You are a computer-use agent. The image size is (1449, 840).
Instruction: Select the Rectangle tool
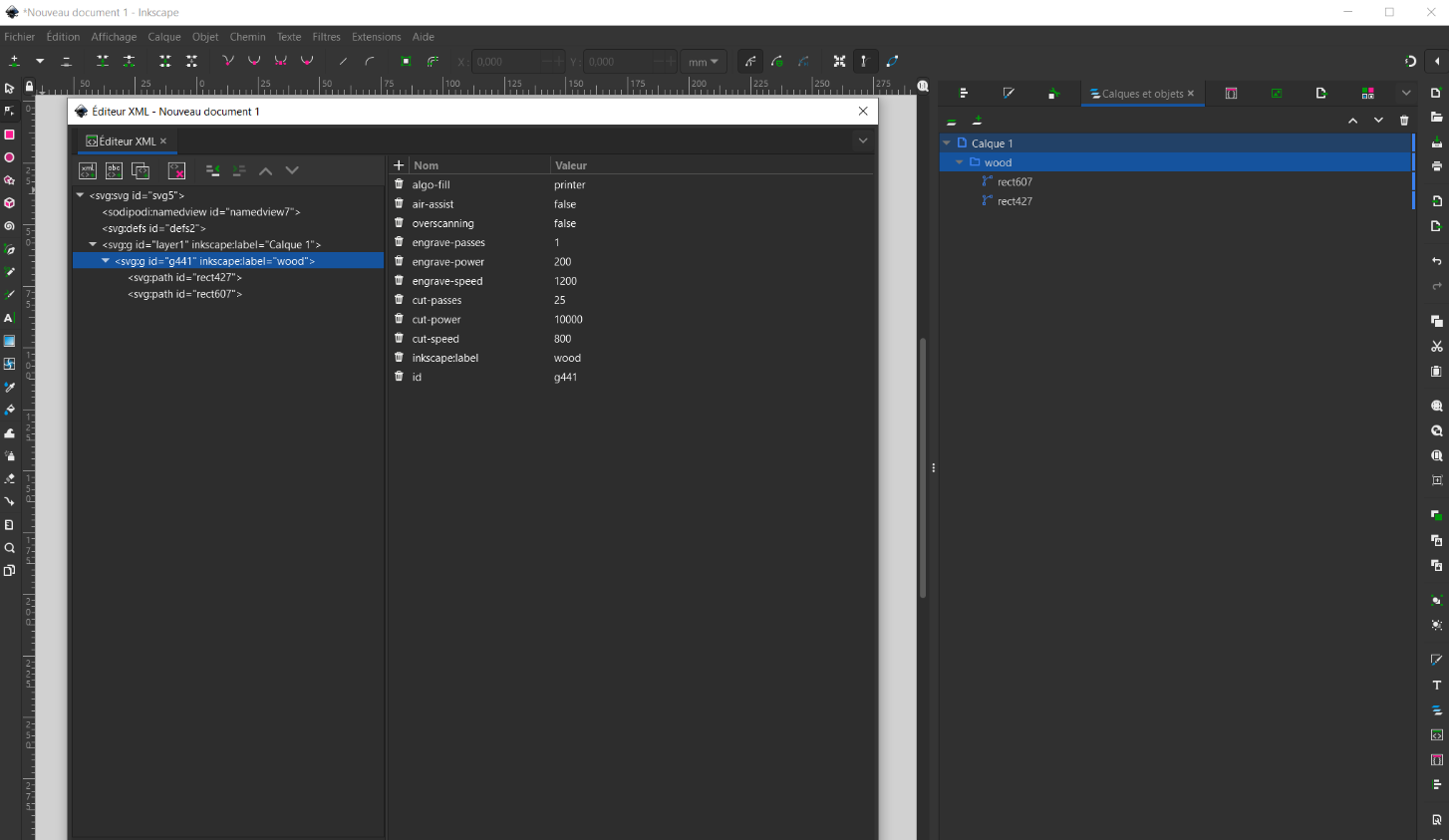9,135
